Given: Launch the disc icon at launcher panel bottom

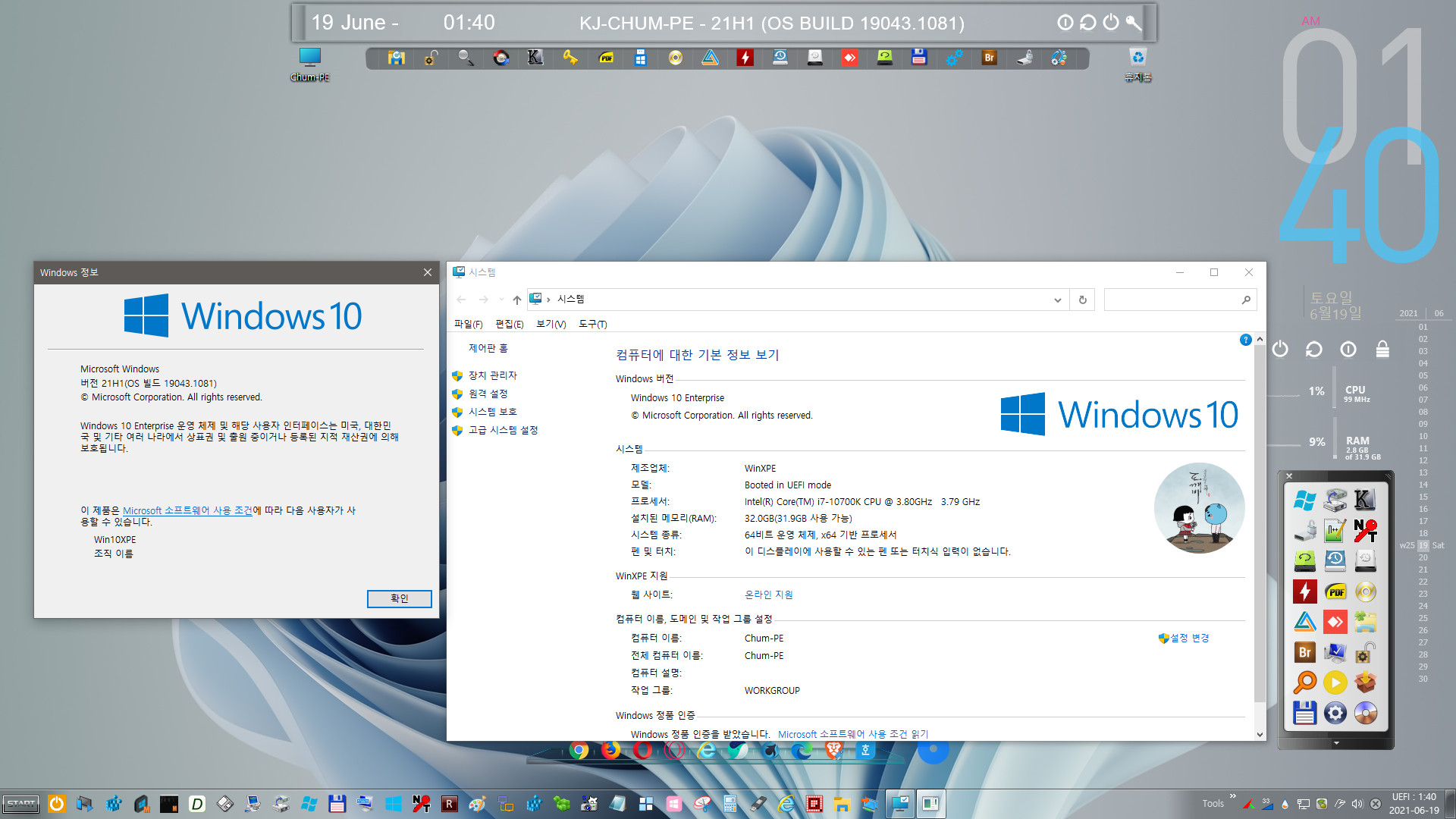Looking at the screenshot, I should (x=1365, y=713).
